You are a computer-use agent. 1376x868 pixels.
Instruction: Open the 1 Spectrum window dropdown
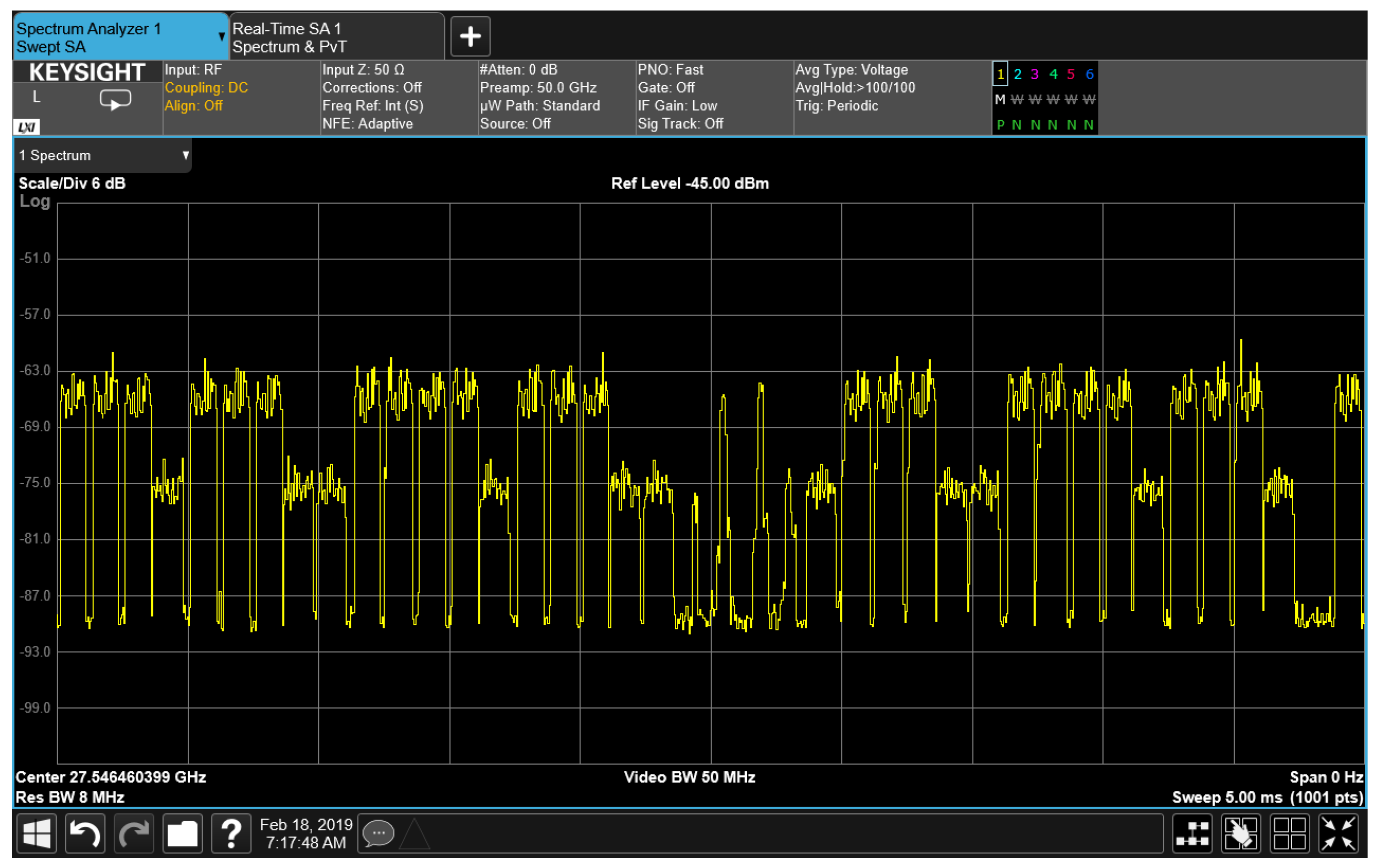[185, 155]
